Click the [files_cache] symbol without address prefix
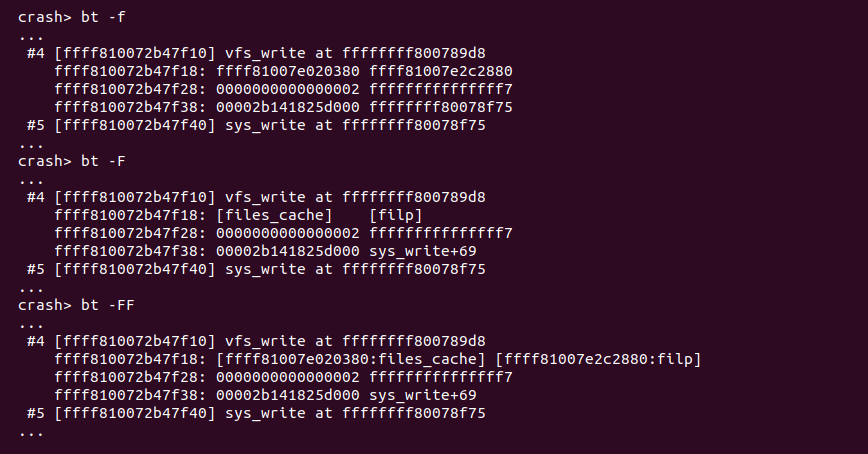This screenshot has width=868, height=454. tap(273, 215)
